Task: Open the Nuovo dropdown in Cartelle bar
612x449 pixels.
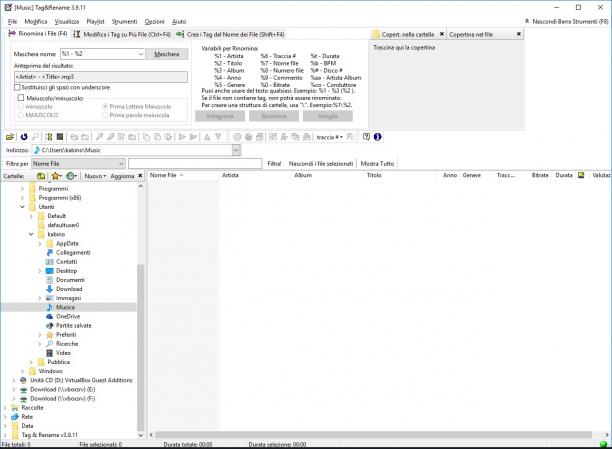Action: pyautogui.click(x=95, y=176)
